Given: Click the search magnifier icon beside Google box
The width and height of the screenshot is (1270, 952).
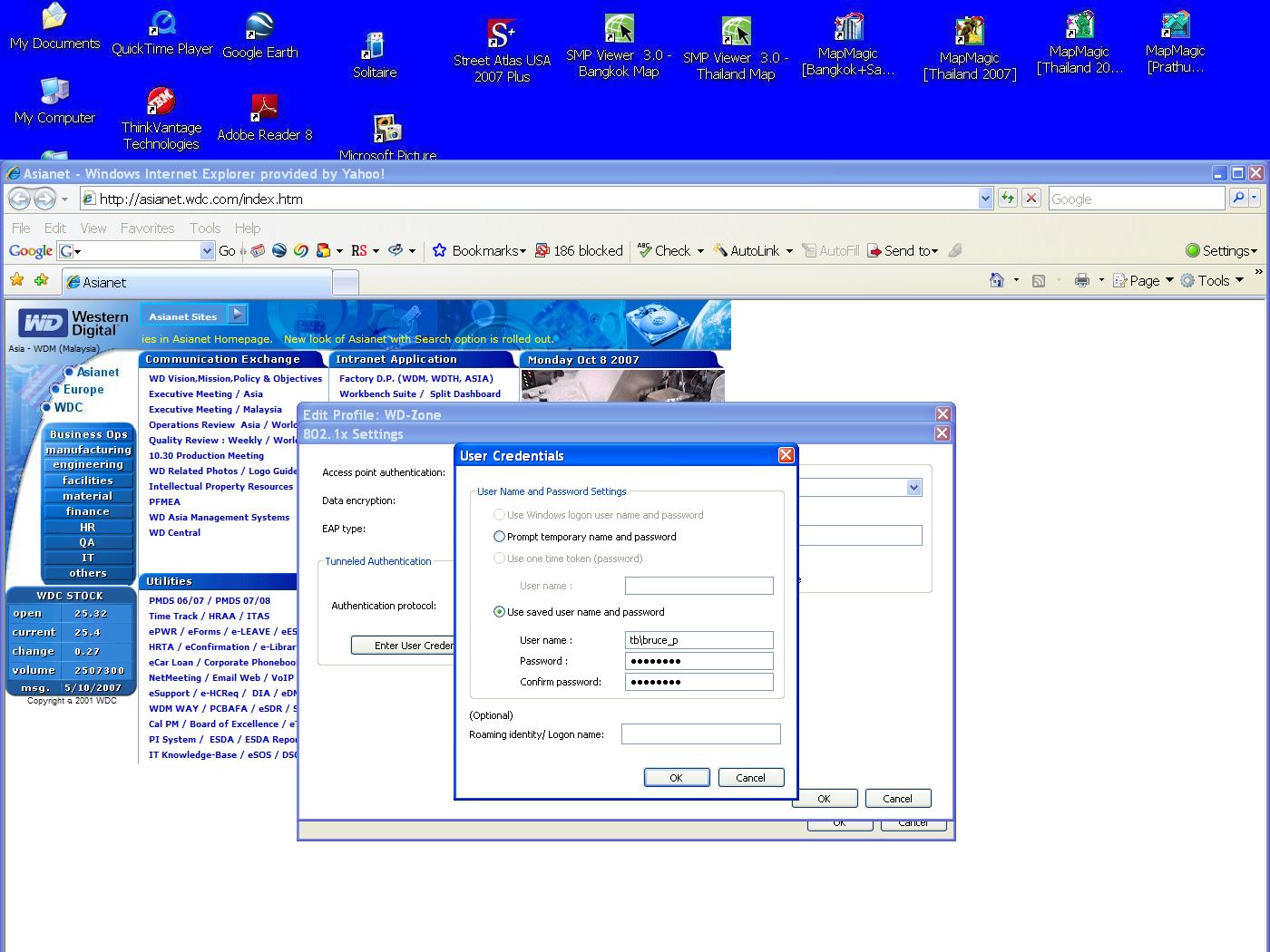Looking at the screenshot, I should pyautogui.click(x=1237, y=199).
